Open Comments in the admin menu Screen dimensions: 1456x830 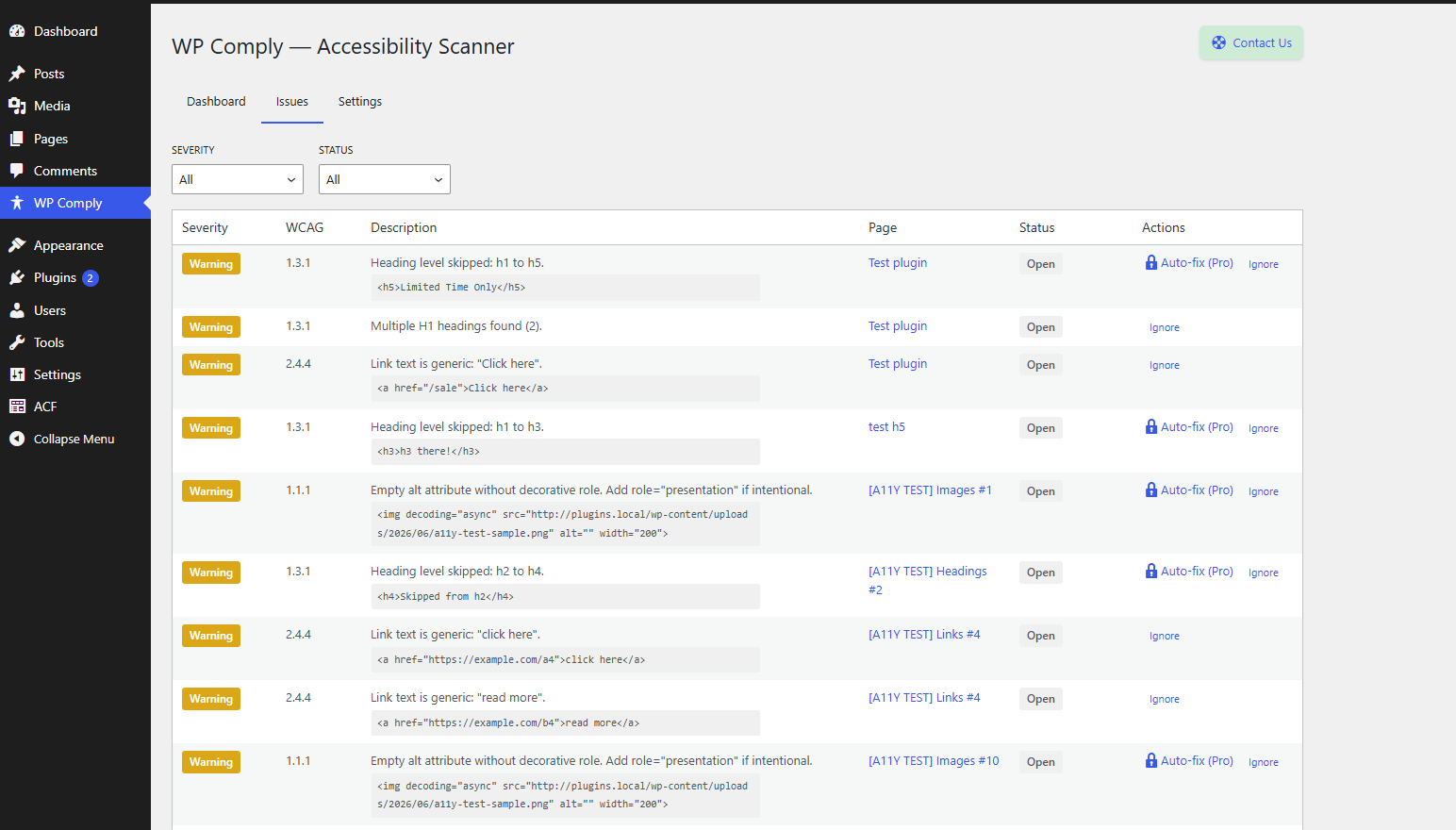75,171
